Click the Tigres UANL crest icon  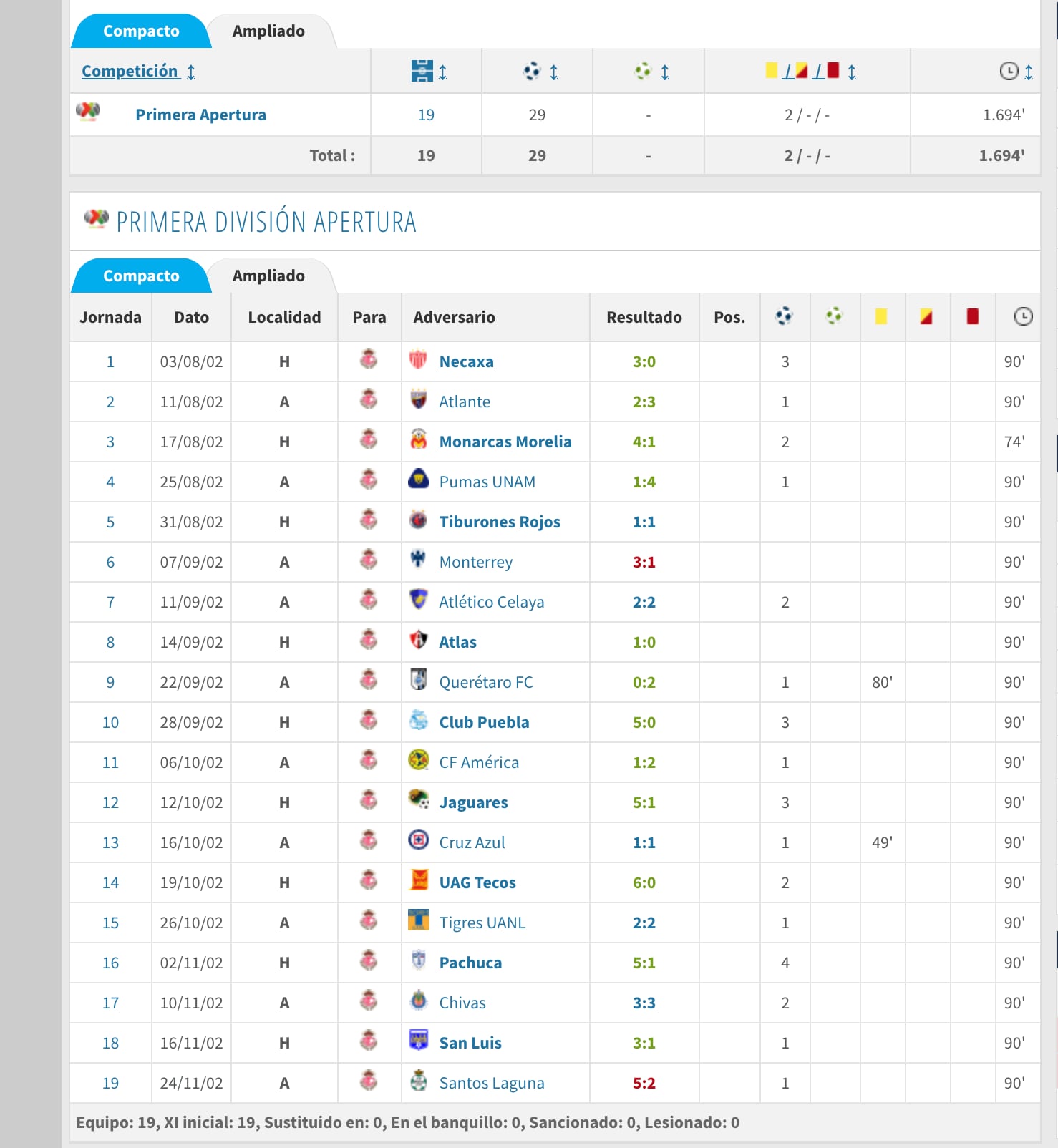coord(418,920)
